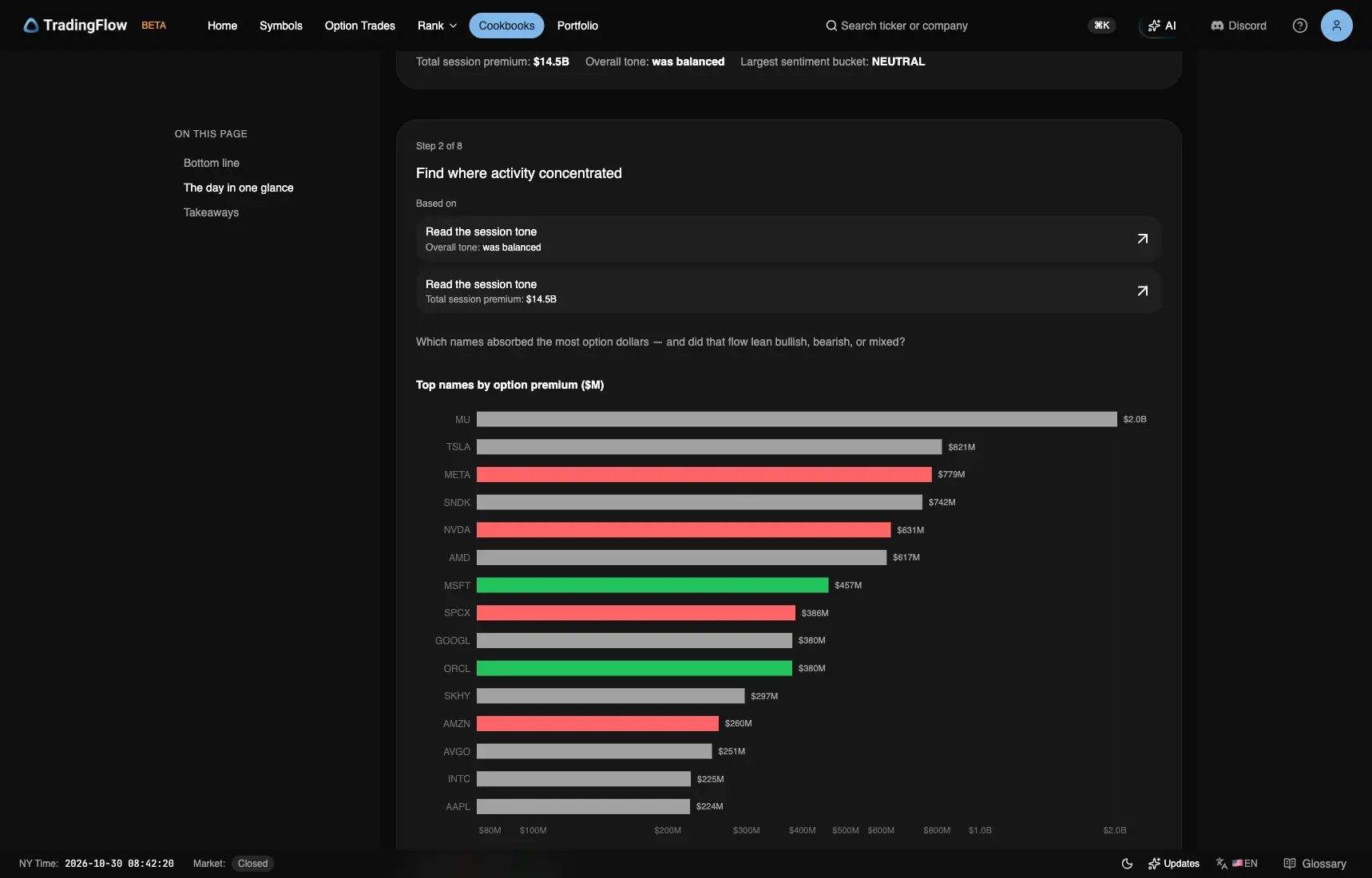Click the INTC premium bar
This screenshot has height=878, width=1372.
(584, 779)
